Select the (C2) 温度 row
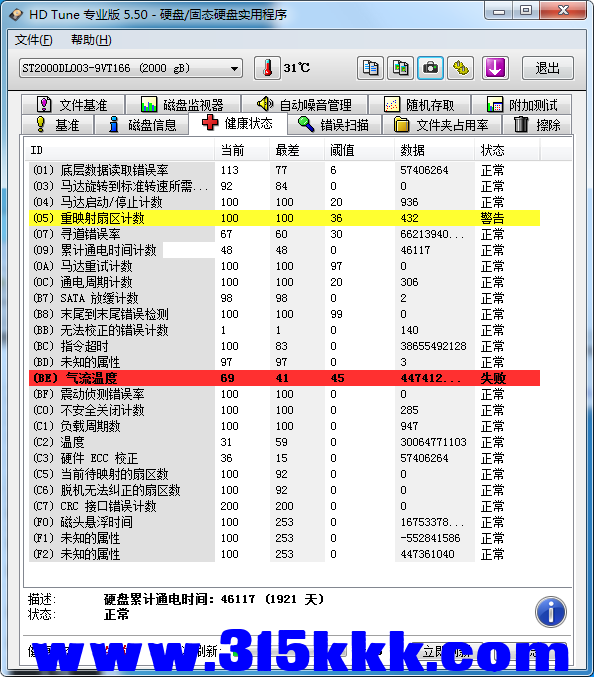This screenshot has width=594, height=677. pyautogui.click(x=284, y=442)
